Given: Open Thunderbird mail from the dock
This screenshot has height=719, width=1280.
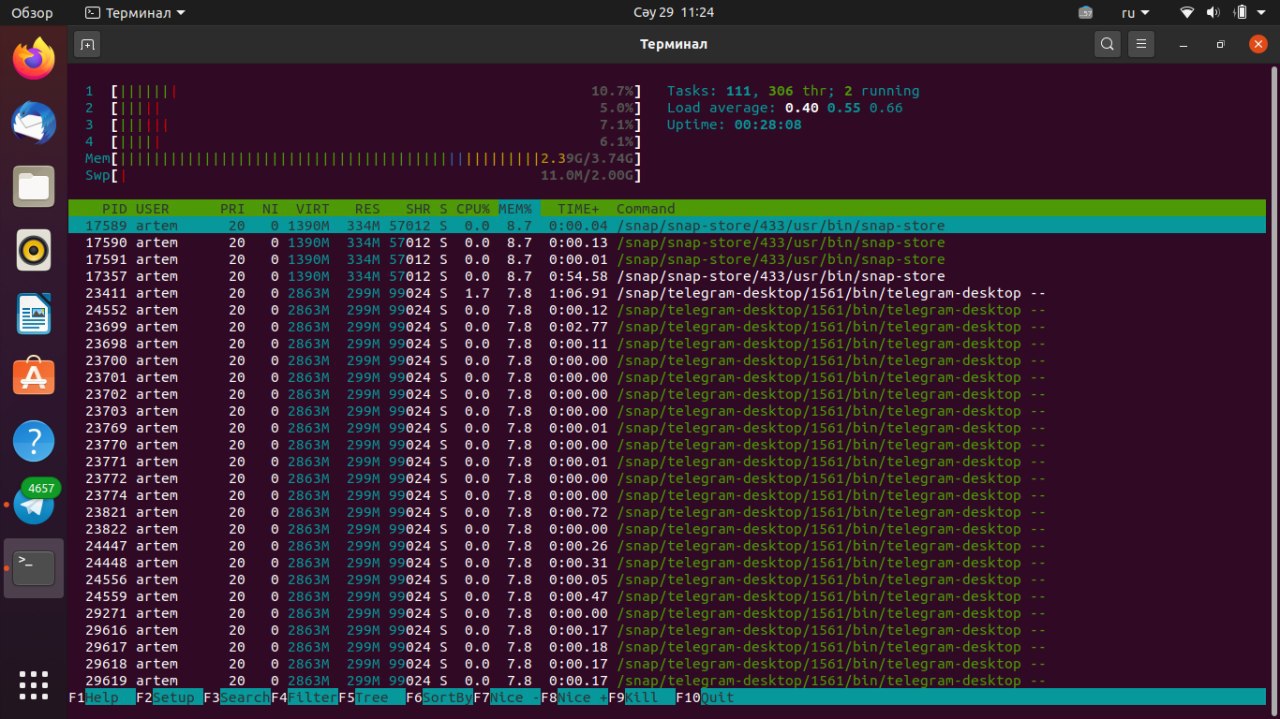Looking at the screenshot, I should tap(34, 123).
